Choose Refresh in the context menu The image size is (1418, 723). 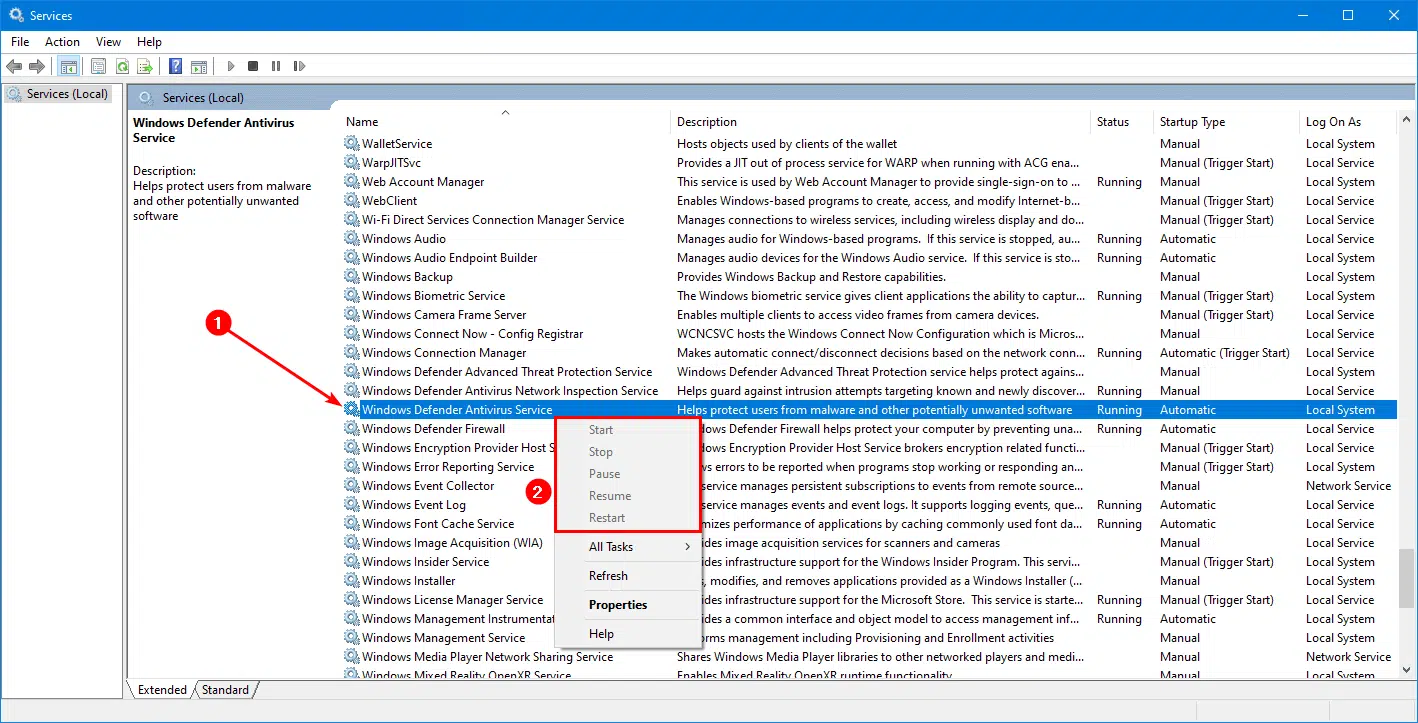pyautogui.click(x=628, y=576)
